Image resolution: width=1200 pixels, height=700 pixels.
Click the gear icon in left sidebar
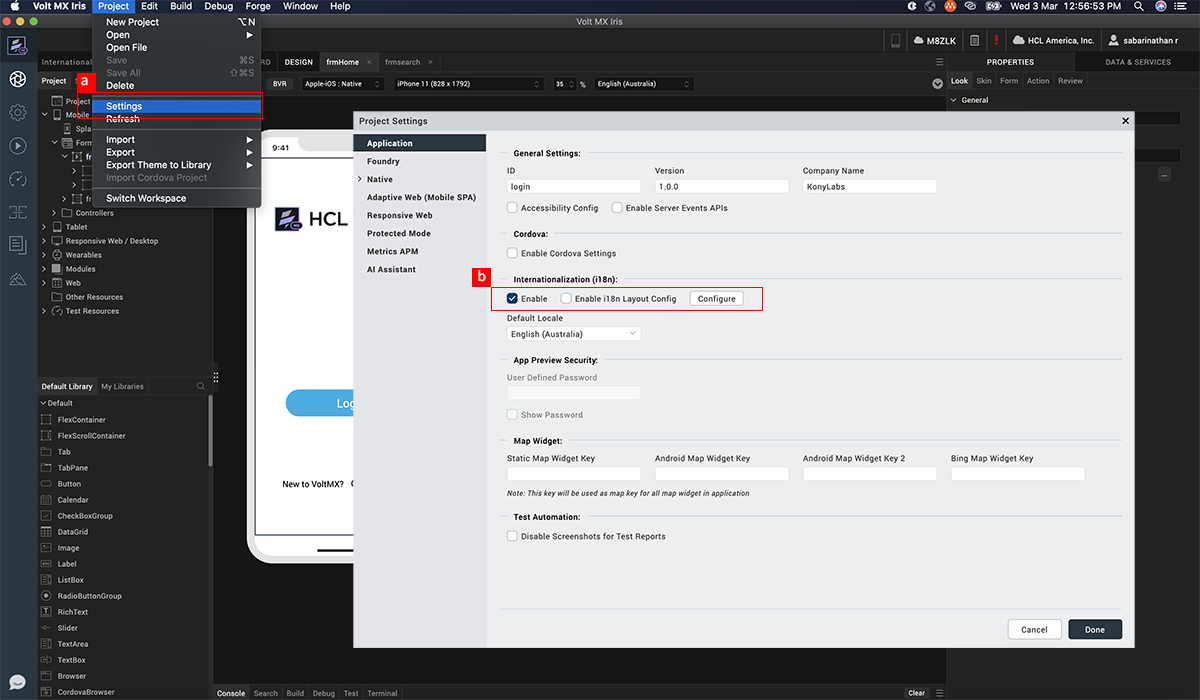[x=17, y=113]
